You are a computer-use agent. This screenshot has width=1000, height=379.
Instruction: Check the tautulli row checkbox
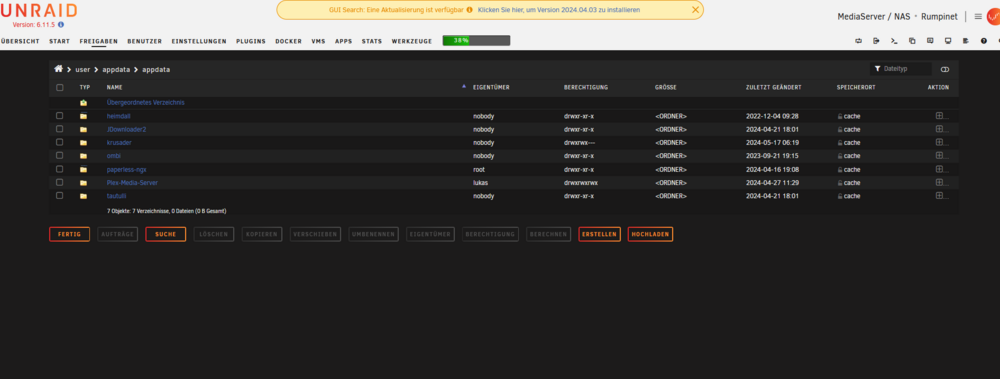59,196
